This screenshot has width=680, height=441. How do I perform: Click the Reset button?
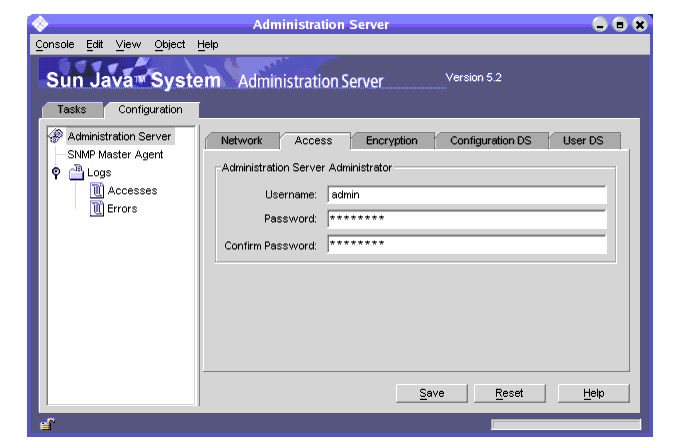click(x=510, y=393)
